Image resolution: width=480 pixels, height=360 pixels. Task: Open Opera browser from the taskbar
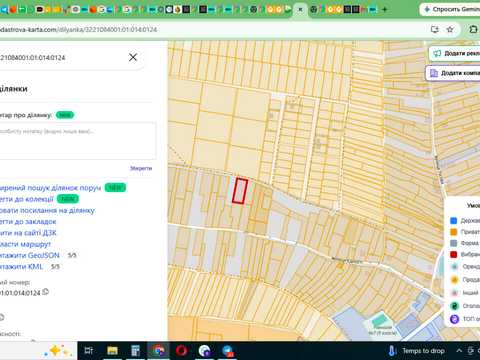(x=182, y=351)
